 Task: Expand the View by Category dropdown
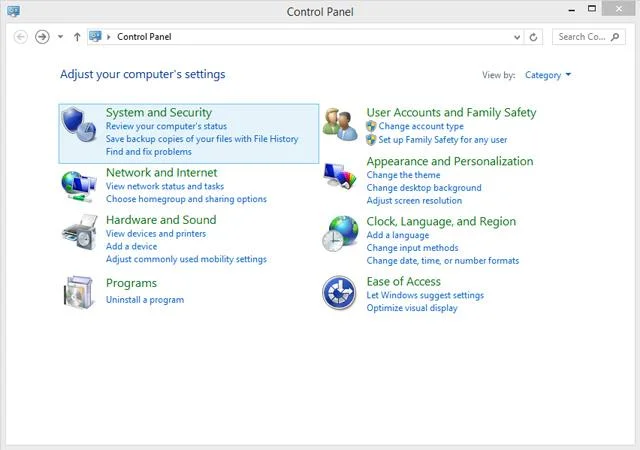tap(548, 75)
